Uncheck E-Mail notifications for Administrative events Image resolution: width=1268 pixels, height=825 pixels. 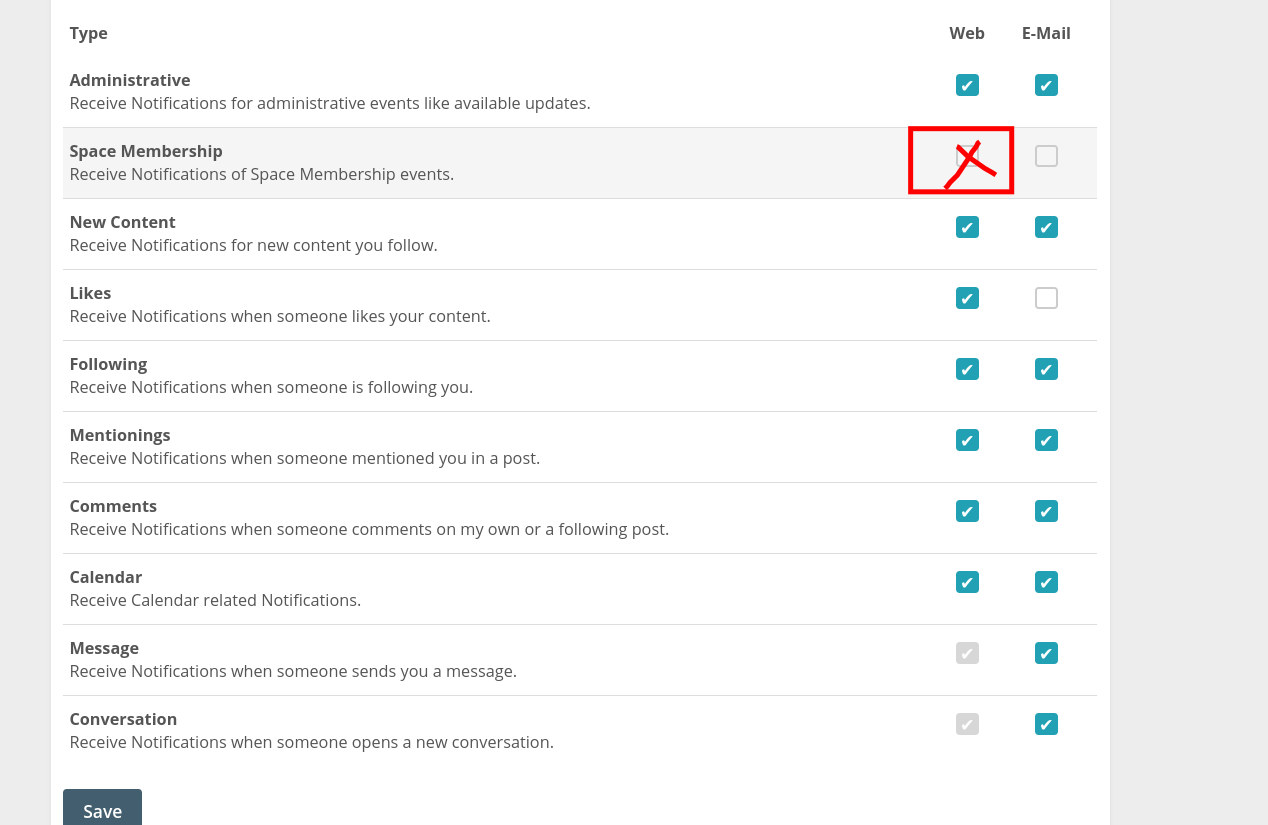(1046, 85)
